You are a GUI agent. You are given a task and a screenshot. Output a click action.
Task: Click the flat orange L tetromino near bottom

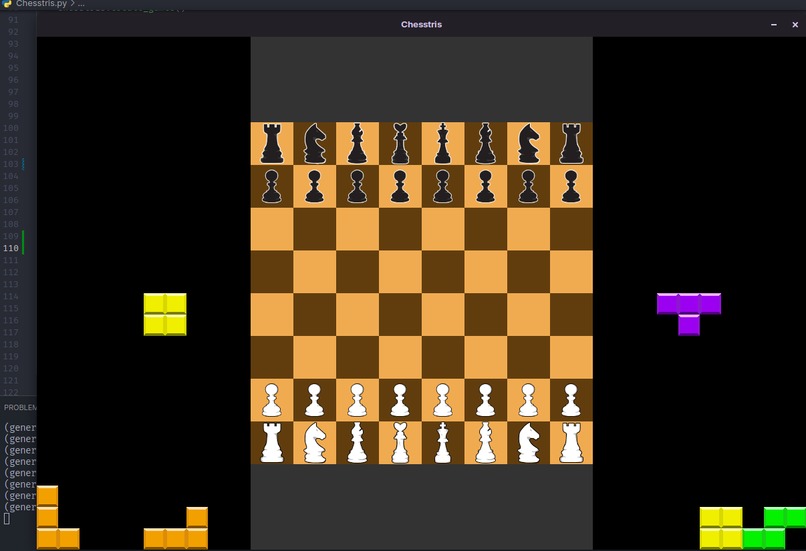click(x=176, y=539)
